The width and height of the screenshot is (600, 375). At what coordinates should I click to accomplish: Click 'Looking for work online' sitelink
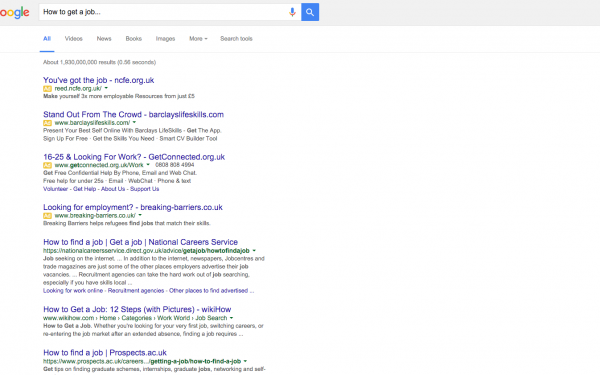73,291
